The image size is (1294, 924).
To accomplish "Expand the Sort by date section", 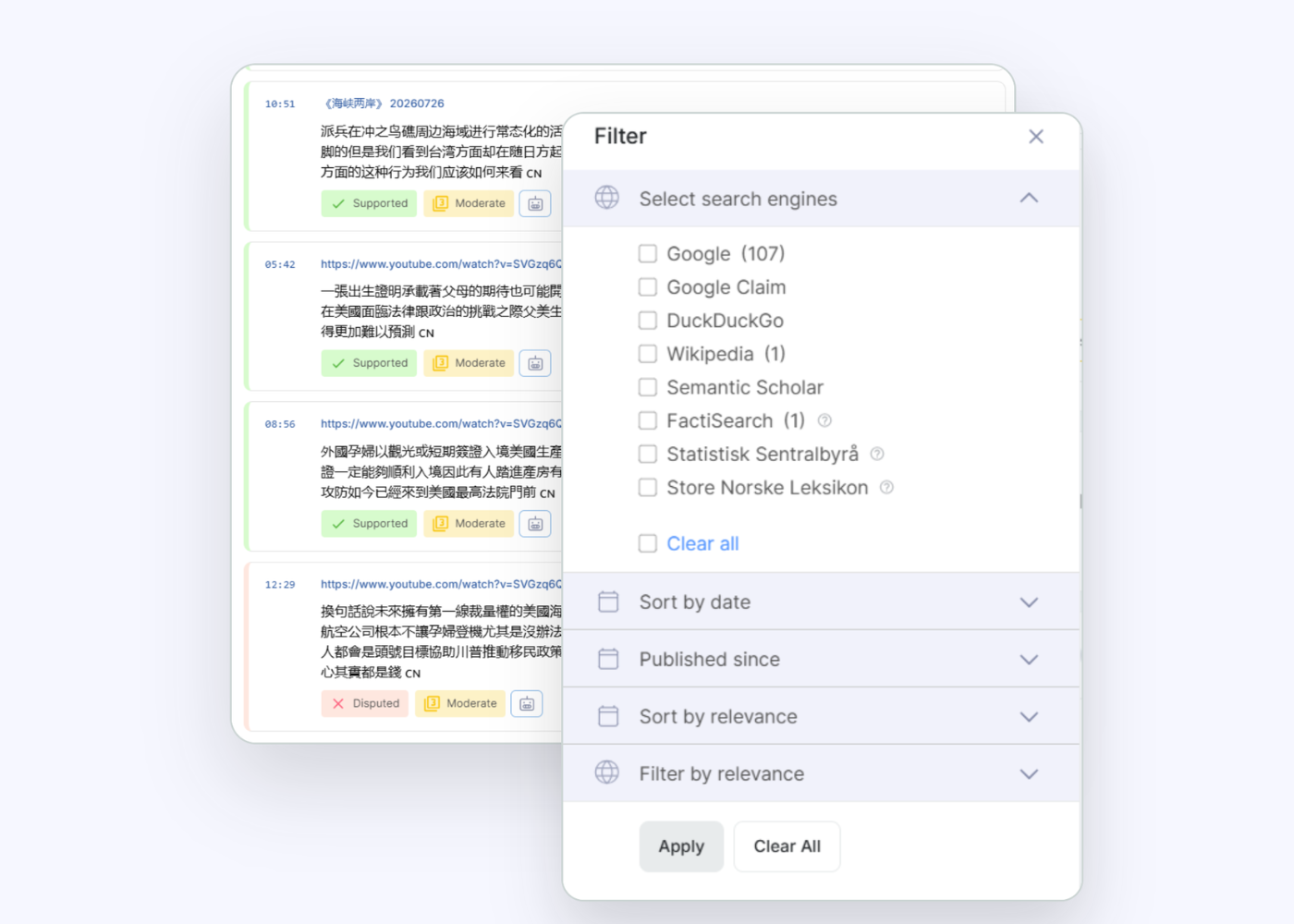I will pos(1029,602).
